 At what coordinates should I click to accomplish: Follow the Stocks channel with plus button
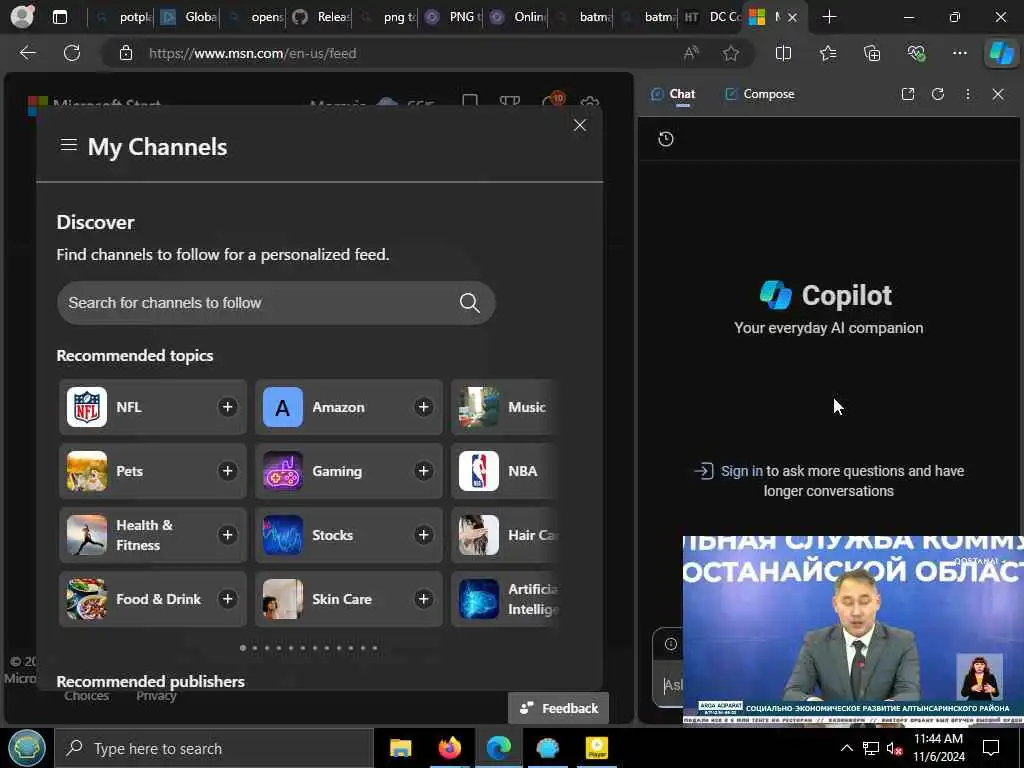click(x=423, y=536)
